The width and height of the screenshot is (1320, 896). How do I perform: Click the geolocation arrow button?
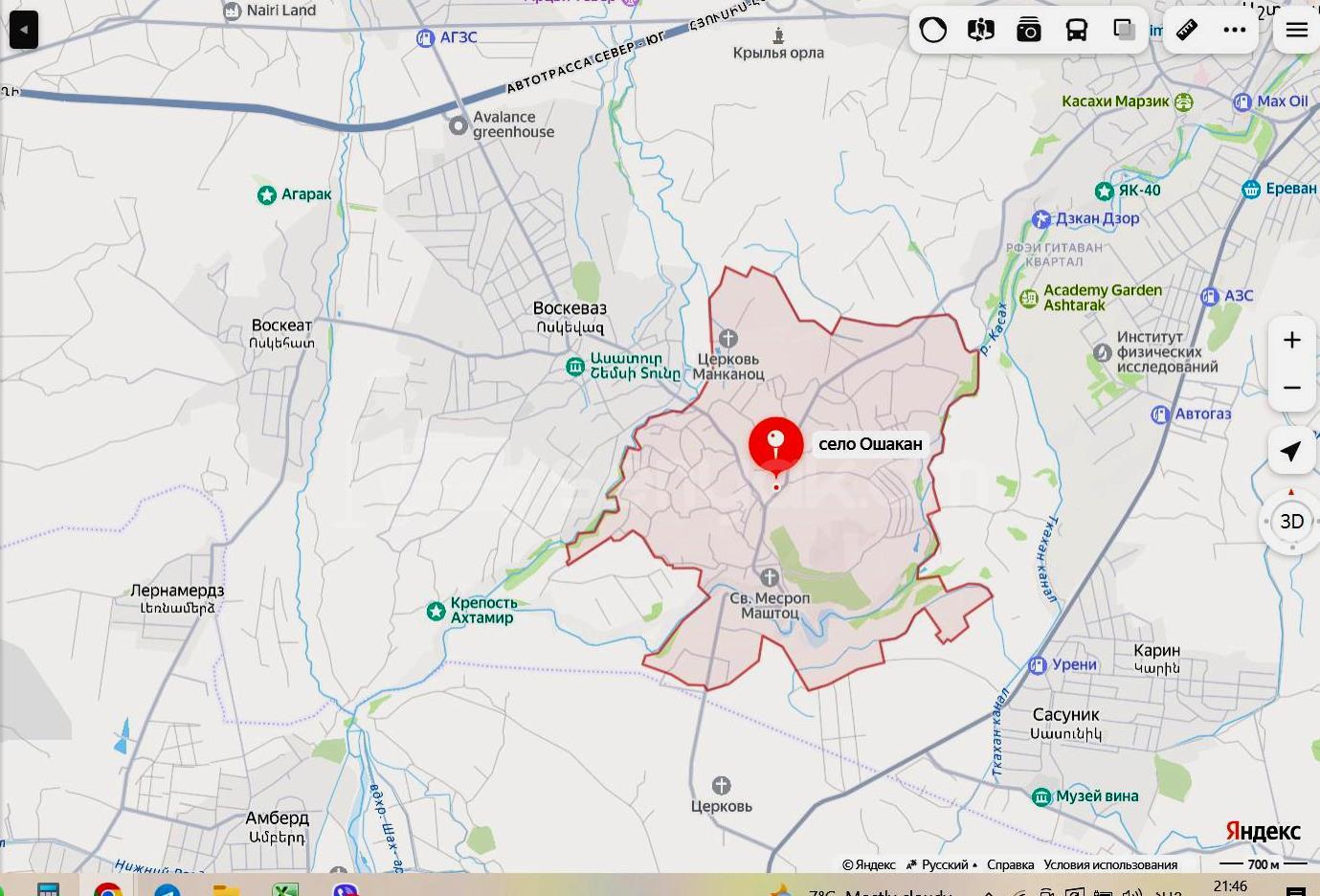(1291, 451)
